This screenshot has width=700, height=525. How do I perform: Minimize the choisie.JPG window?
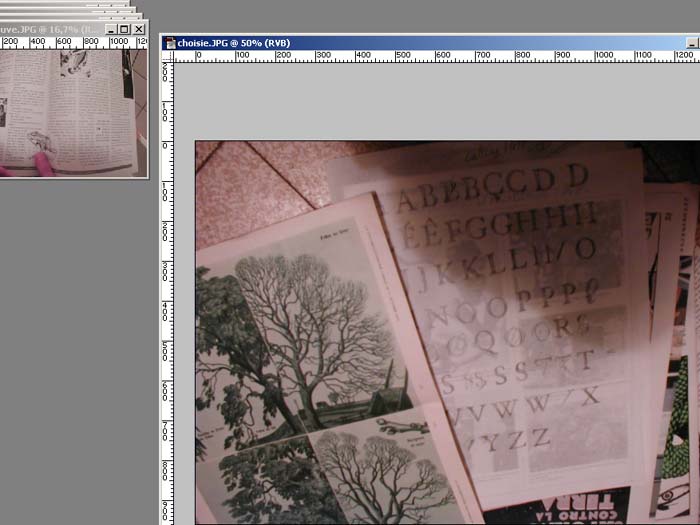692,43
